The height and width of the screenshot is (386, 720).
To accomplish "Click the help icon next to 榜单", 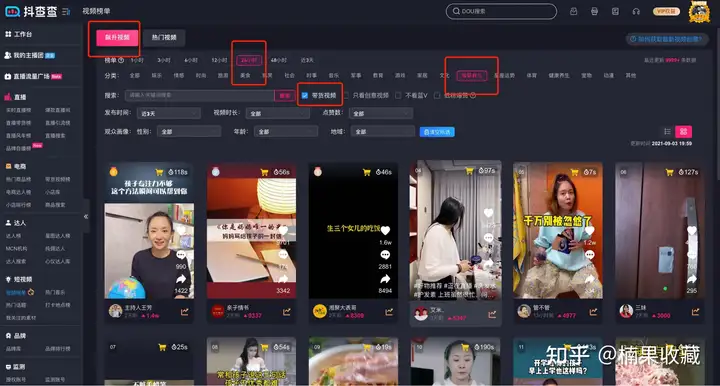I will pyautogui.click(x=121, y=60).
